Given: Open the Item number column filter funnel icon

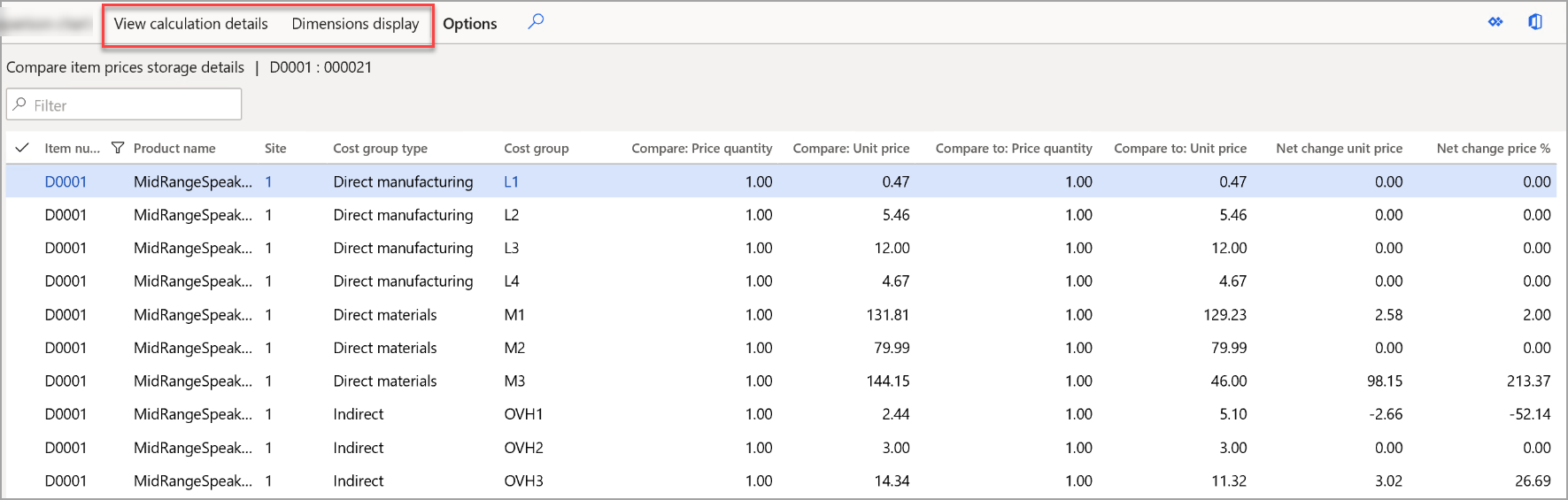Looking at the screenshot, I should [118, 148].
